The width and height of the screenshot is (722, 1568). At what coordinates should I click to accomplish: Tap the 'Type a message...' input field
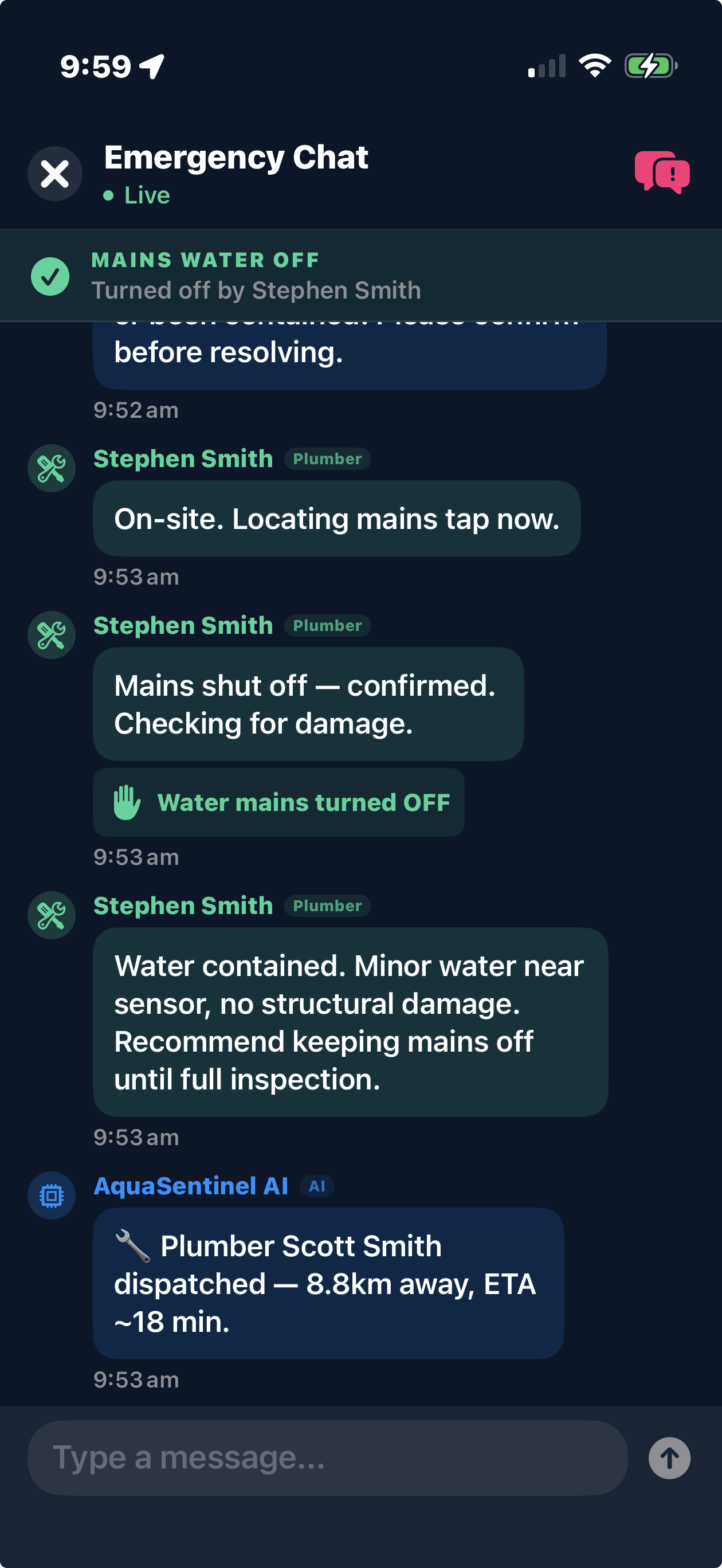click(x=329, y=1458)
